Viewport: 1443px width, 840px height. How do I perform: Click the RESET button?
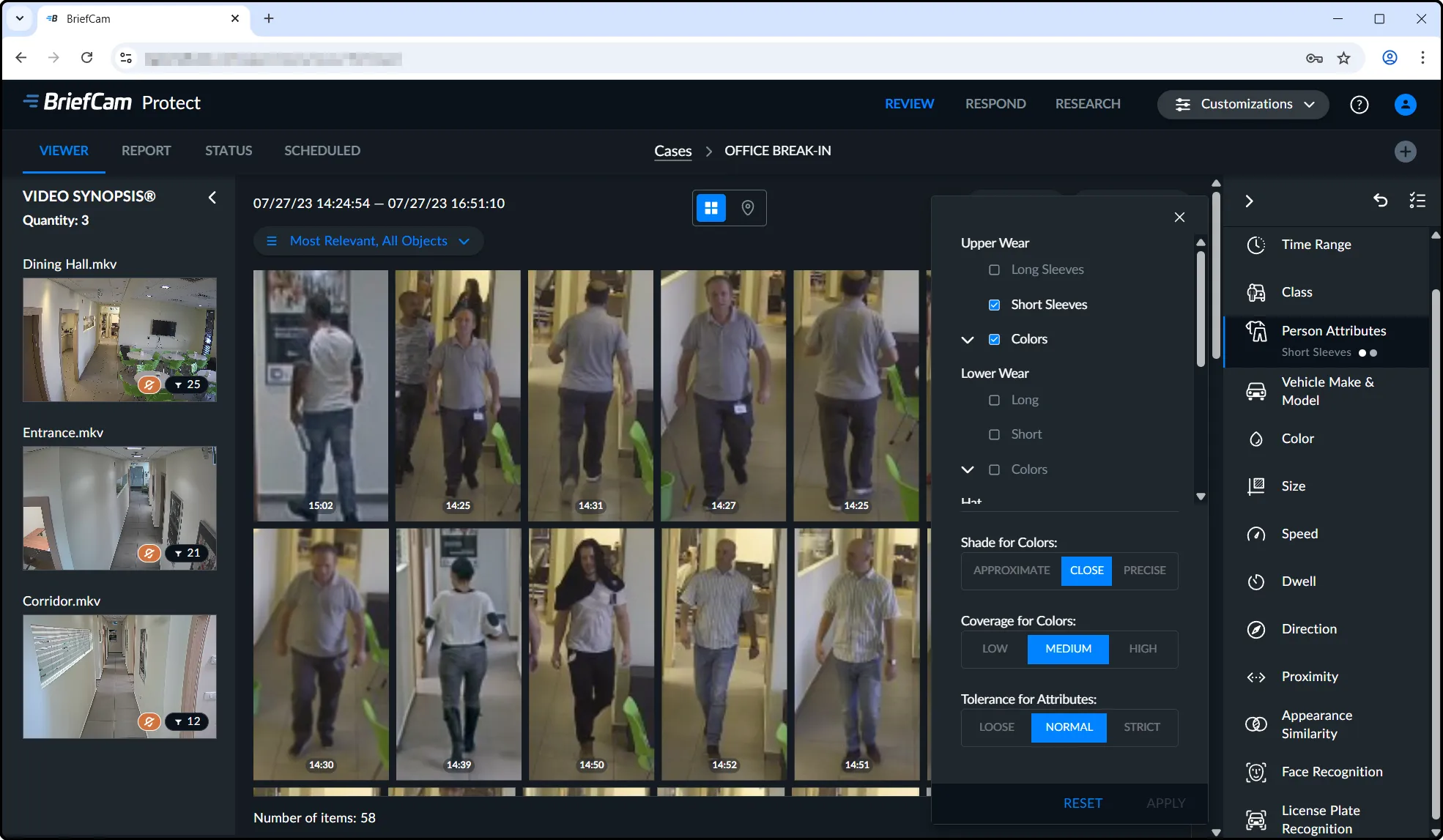[x=1082, y=803]
